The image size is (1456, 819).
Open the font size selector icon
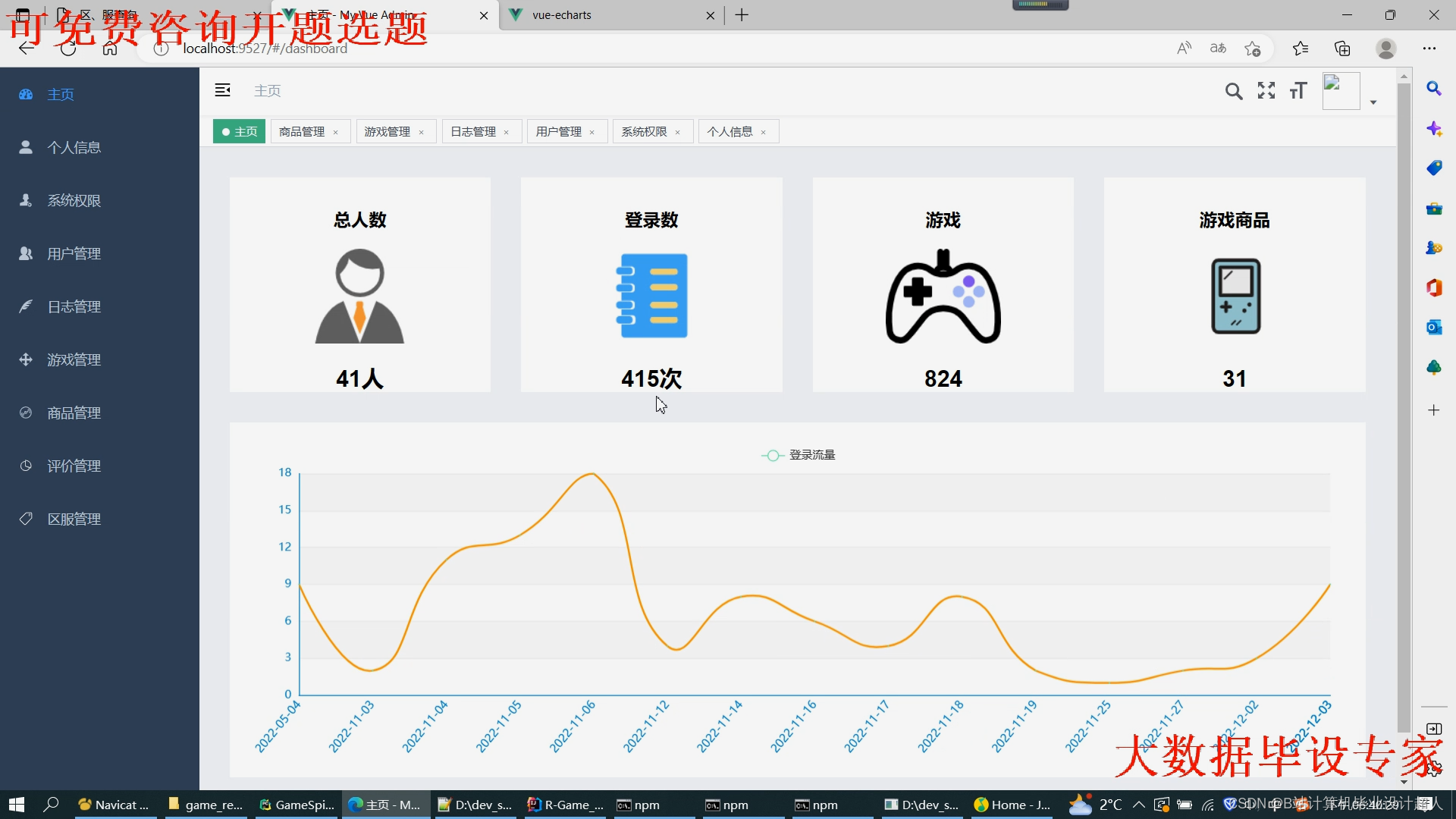point(1298,91)
